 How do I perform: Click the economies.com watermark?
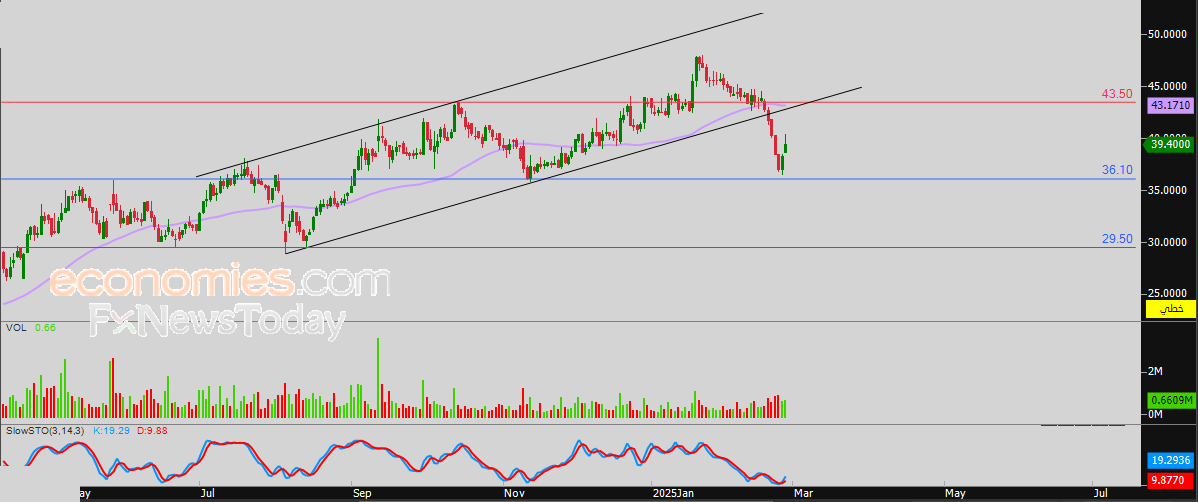219,283
